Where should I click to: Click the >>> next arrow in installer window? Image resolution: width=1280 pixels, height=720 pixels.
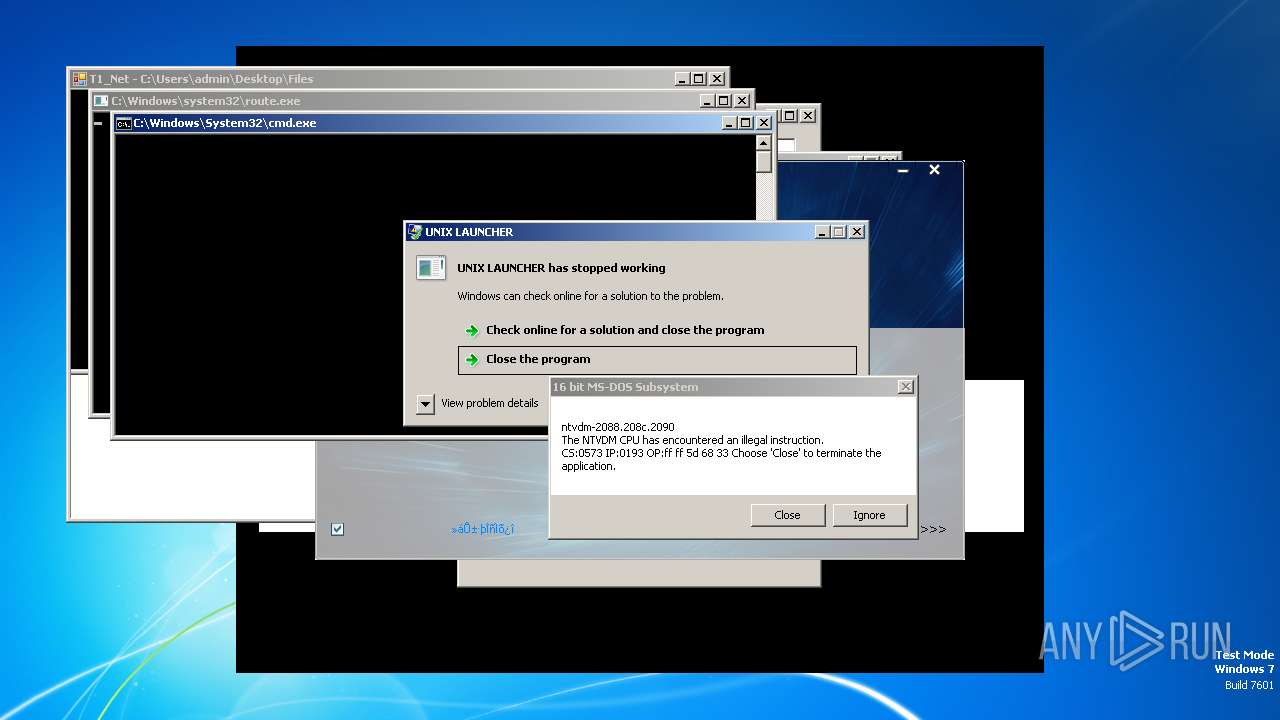(933, 529)
